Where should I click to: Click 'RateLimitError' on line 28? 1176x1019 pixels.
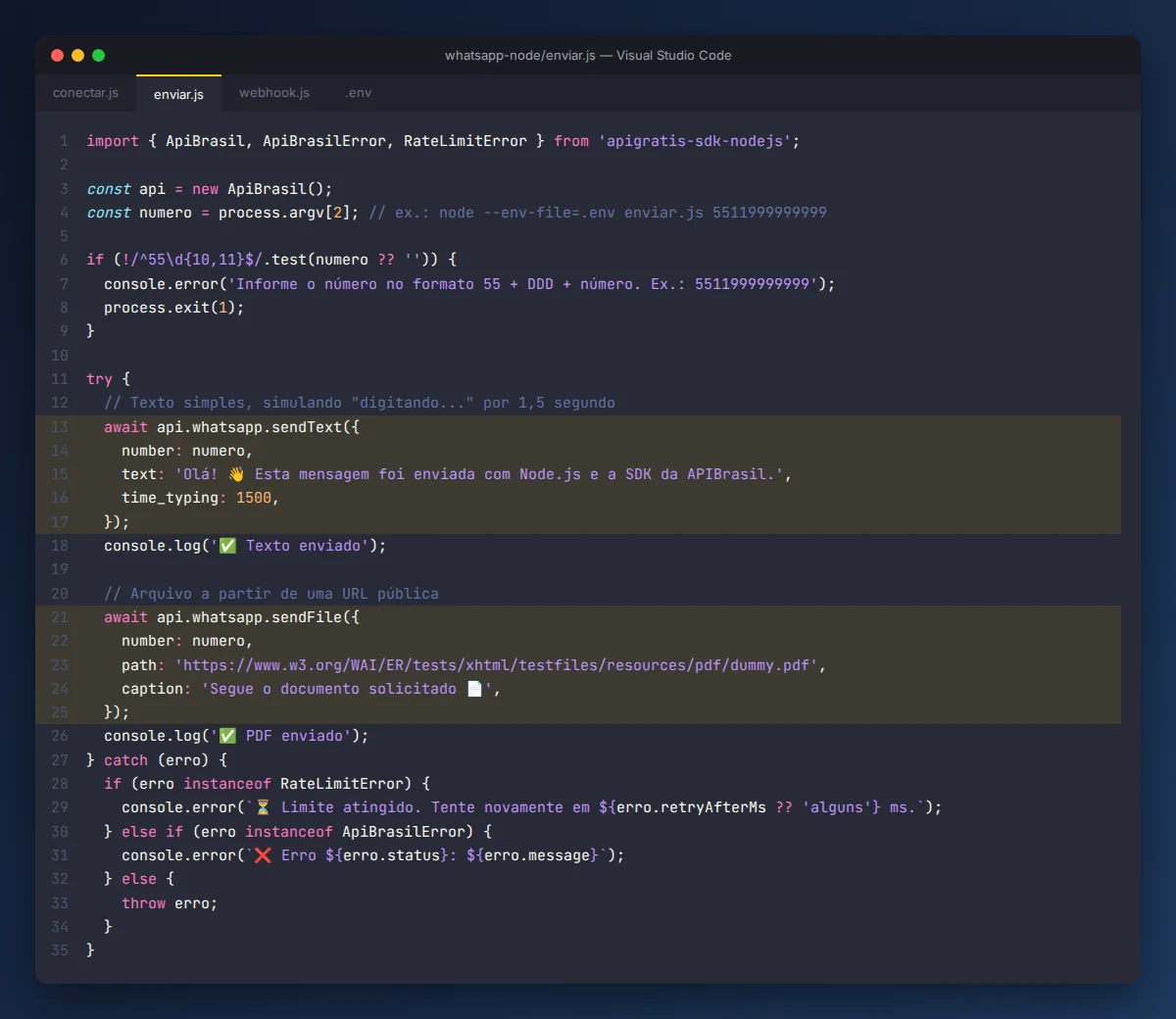tap(342, 784)
